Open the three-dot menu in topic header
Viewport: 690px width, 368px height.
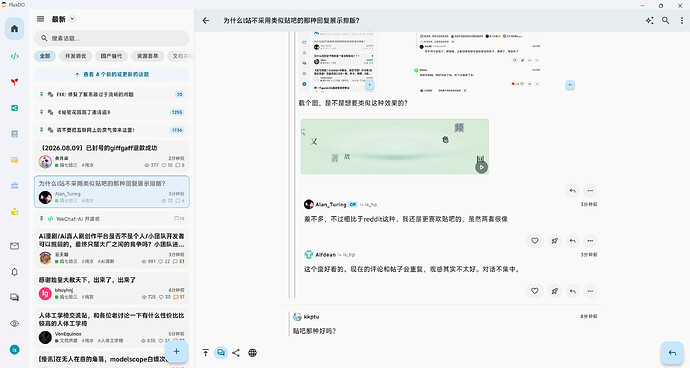coord(682,20)
